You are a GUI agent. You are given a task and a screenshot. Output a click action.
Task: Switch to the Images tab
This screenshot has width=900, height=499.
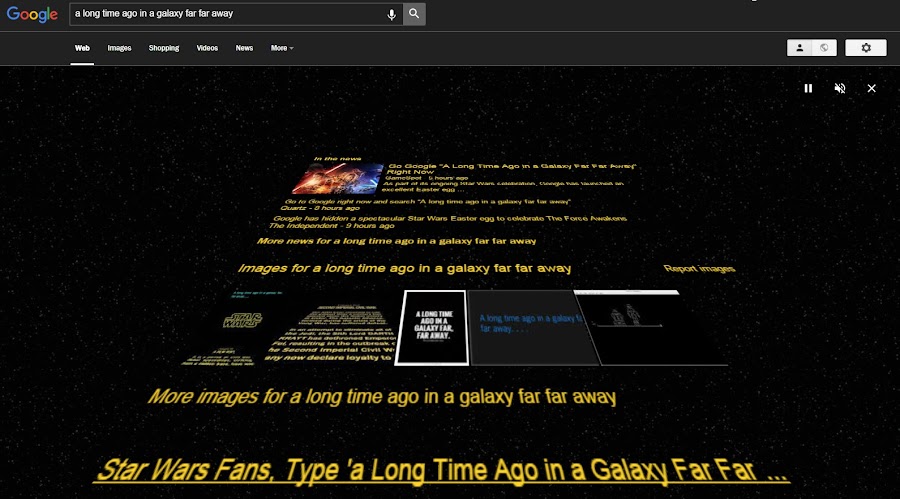(x=119, y=48)
